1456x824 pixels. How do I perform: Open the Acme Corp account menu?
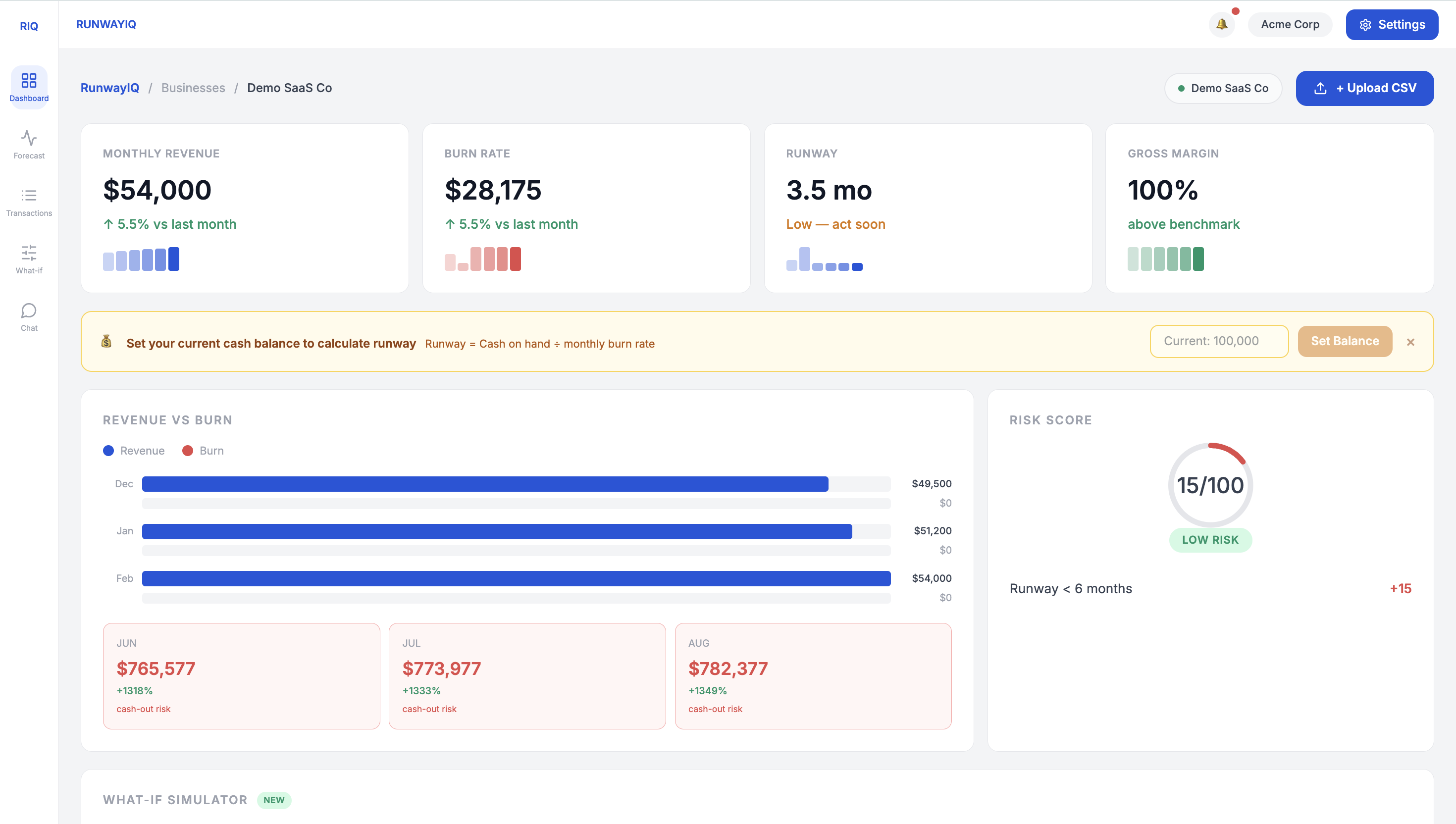1289,24
